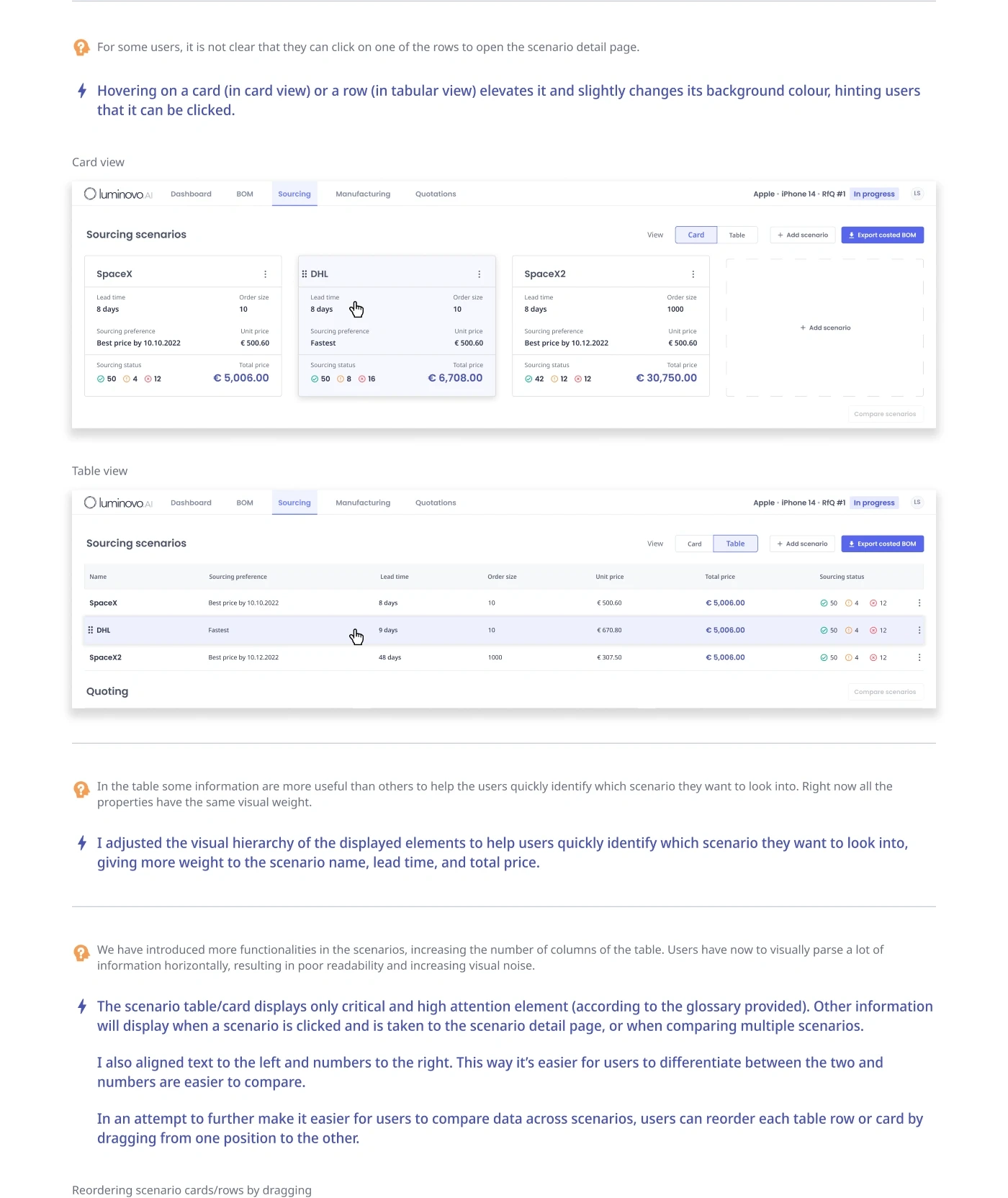Switch to Table in the card view's View toggle
Viewport: 1008px width, 1198px height.
(x=737, y=235)
